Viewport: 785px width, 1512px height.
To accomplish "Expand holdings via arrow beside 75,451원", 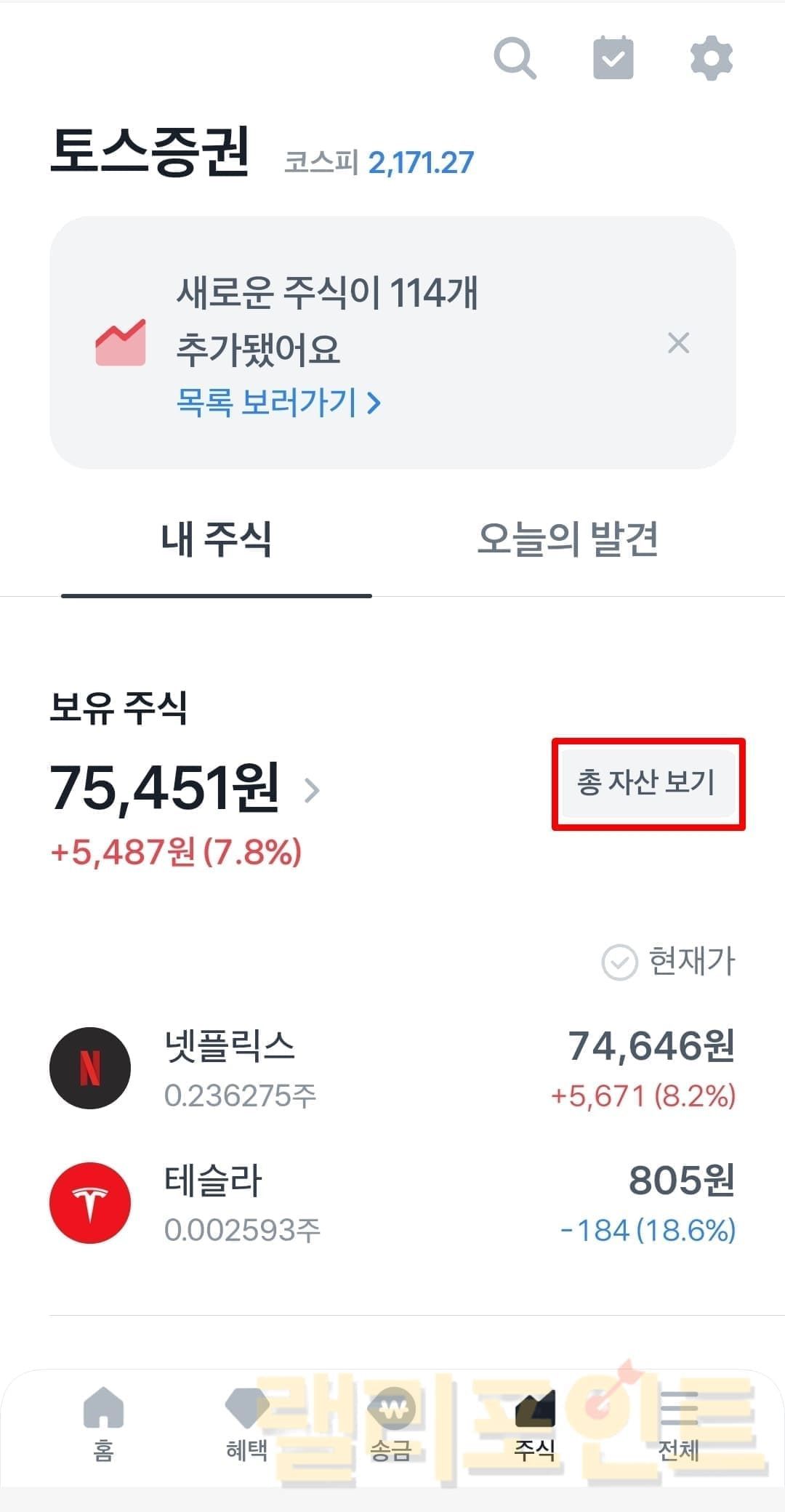I will [x=312, y=789].
